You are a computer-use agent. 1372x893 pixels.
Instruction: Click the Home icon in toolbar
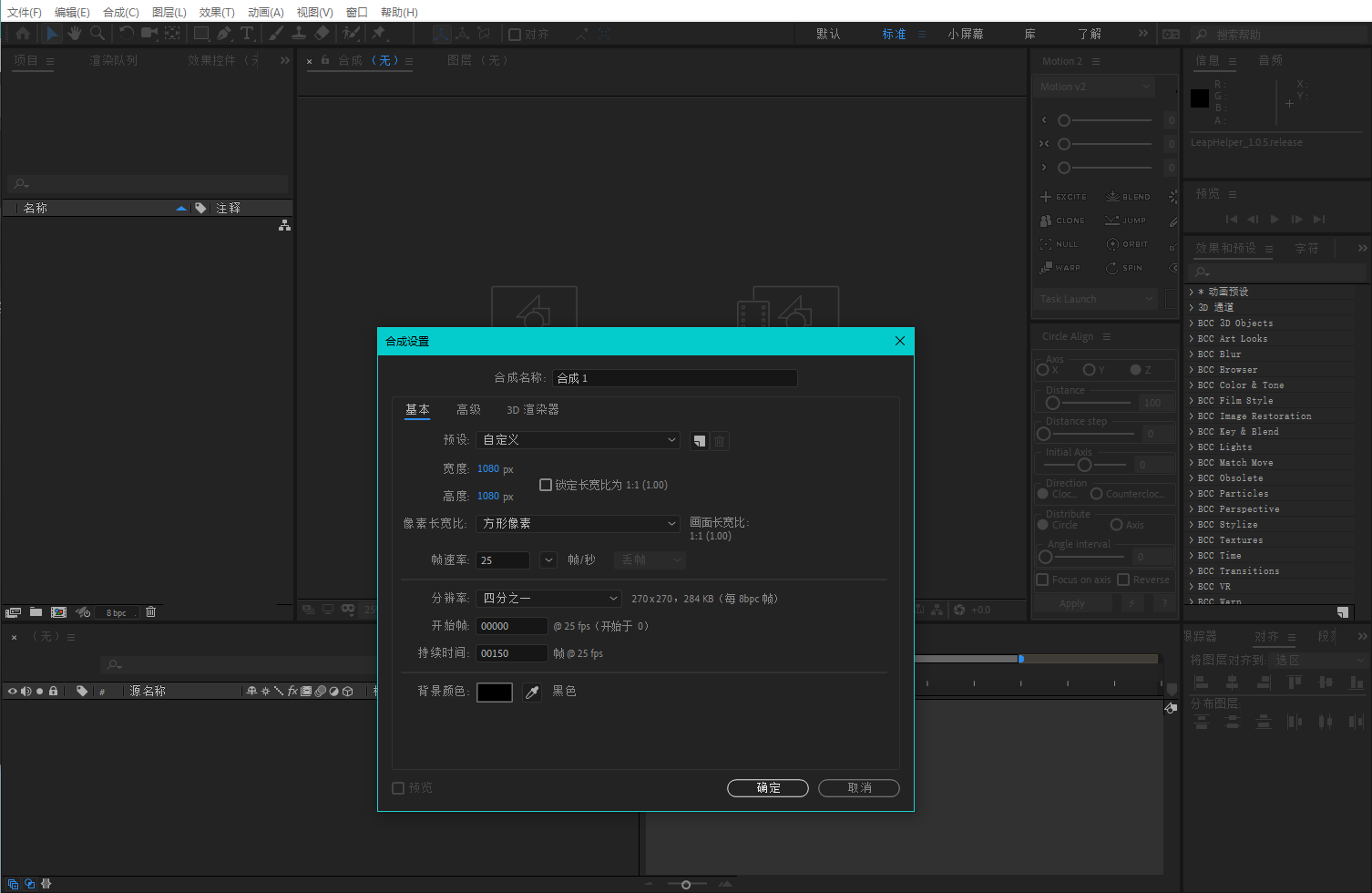click(23, 34)
